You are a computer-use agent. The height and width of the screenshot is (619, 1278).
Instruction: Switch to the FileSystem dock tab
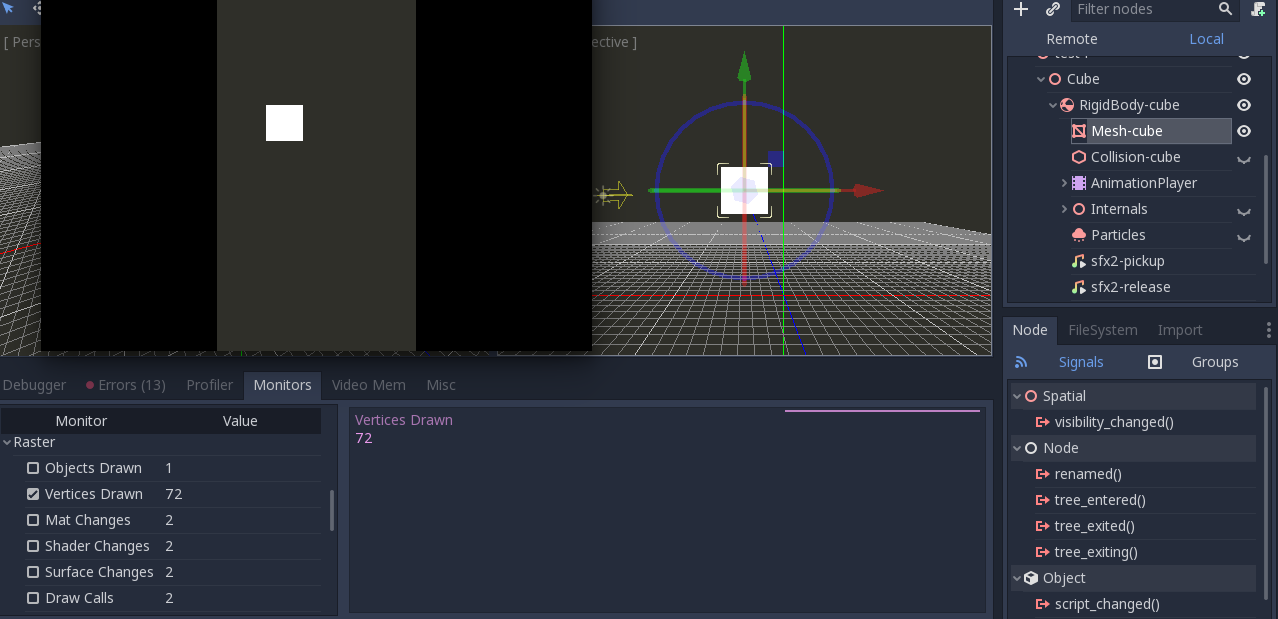click(1103, 330)
